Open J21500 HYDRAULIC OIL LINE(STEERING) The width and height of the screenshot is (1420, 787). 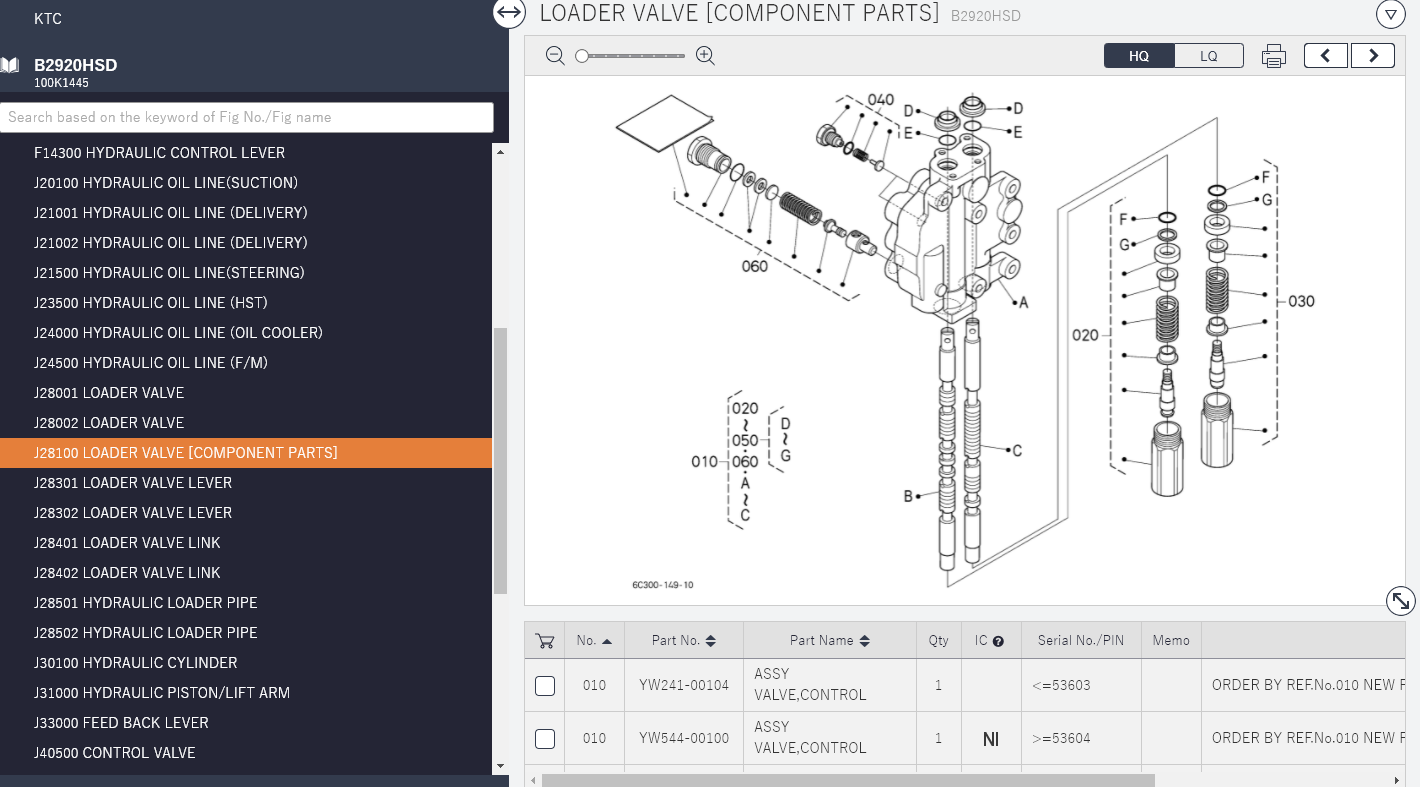tap(246, 273)
